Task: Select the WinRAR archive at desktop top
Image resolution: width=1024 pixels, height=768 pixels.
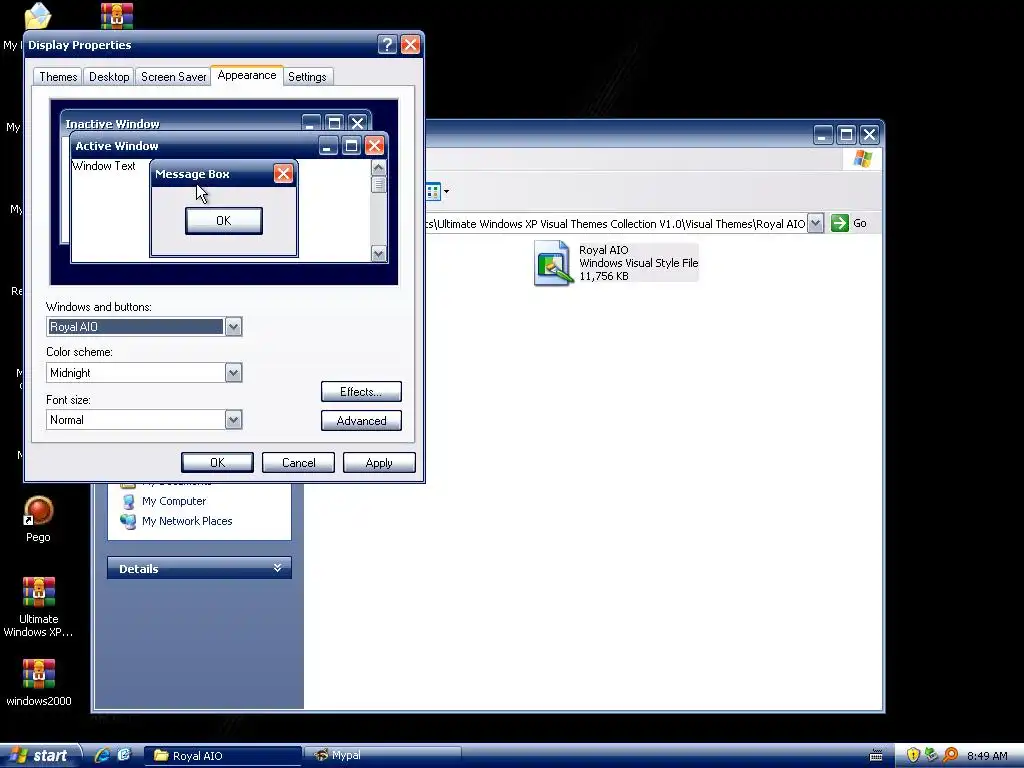Action: click(117, 16)
